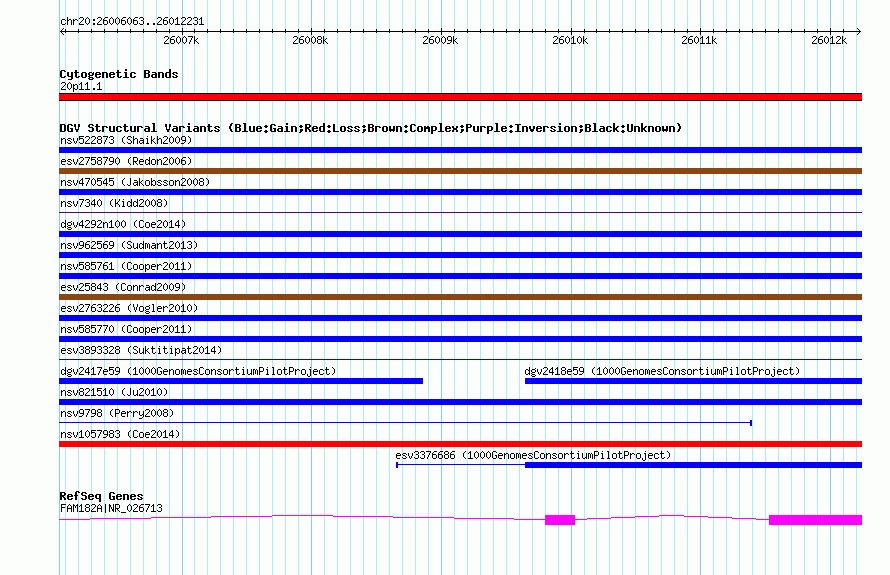Image resolution: width=890 pixels, height=575 pixels.
Task: Click the magenta intron line of FAM182A
Action: coord(302,516)
